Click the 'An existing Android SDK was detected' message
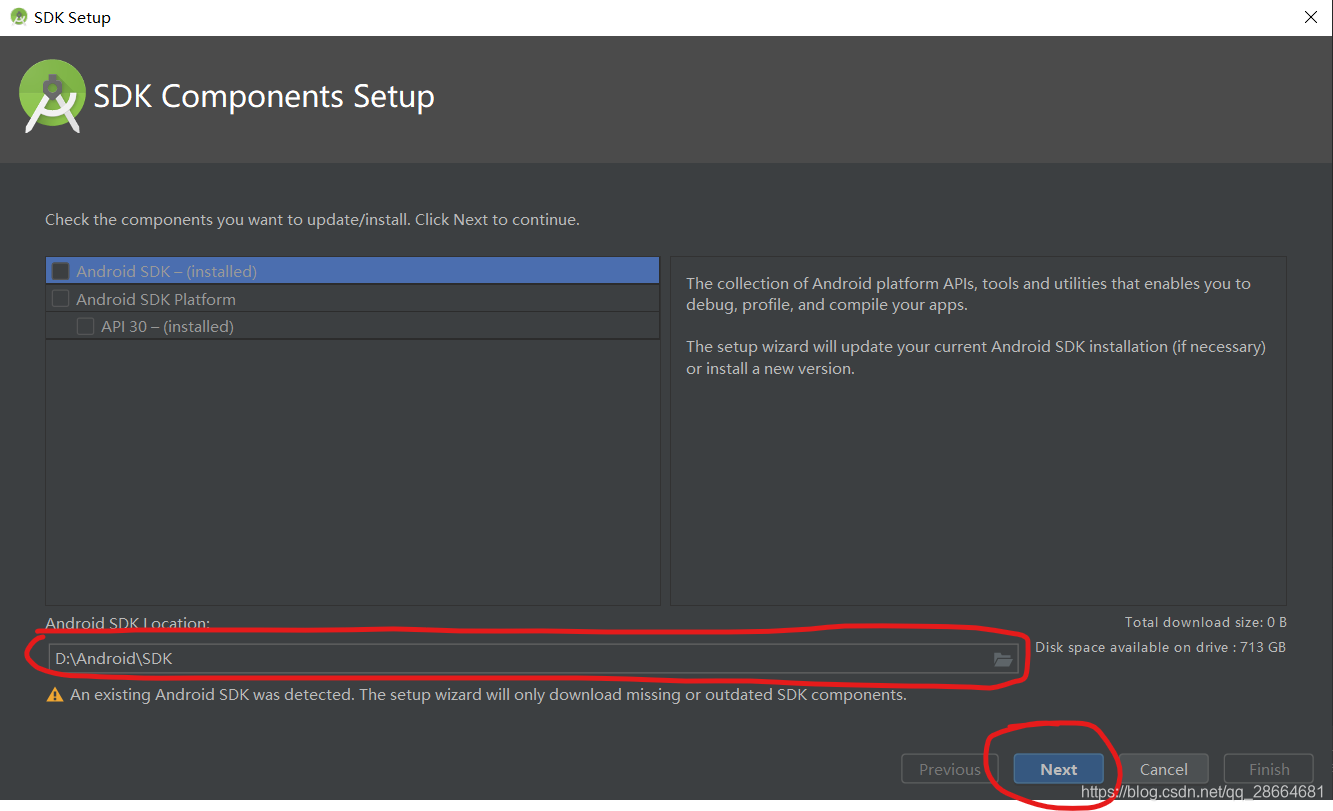The image size is (1333, 811). (488, 694)
